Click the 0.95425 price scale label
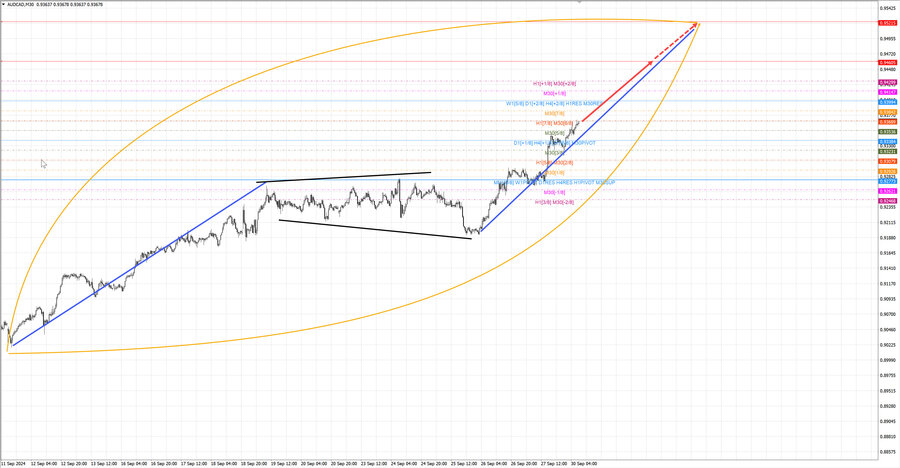Viewport: 900px width, 468px height. (887, 8)
